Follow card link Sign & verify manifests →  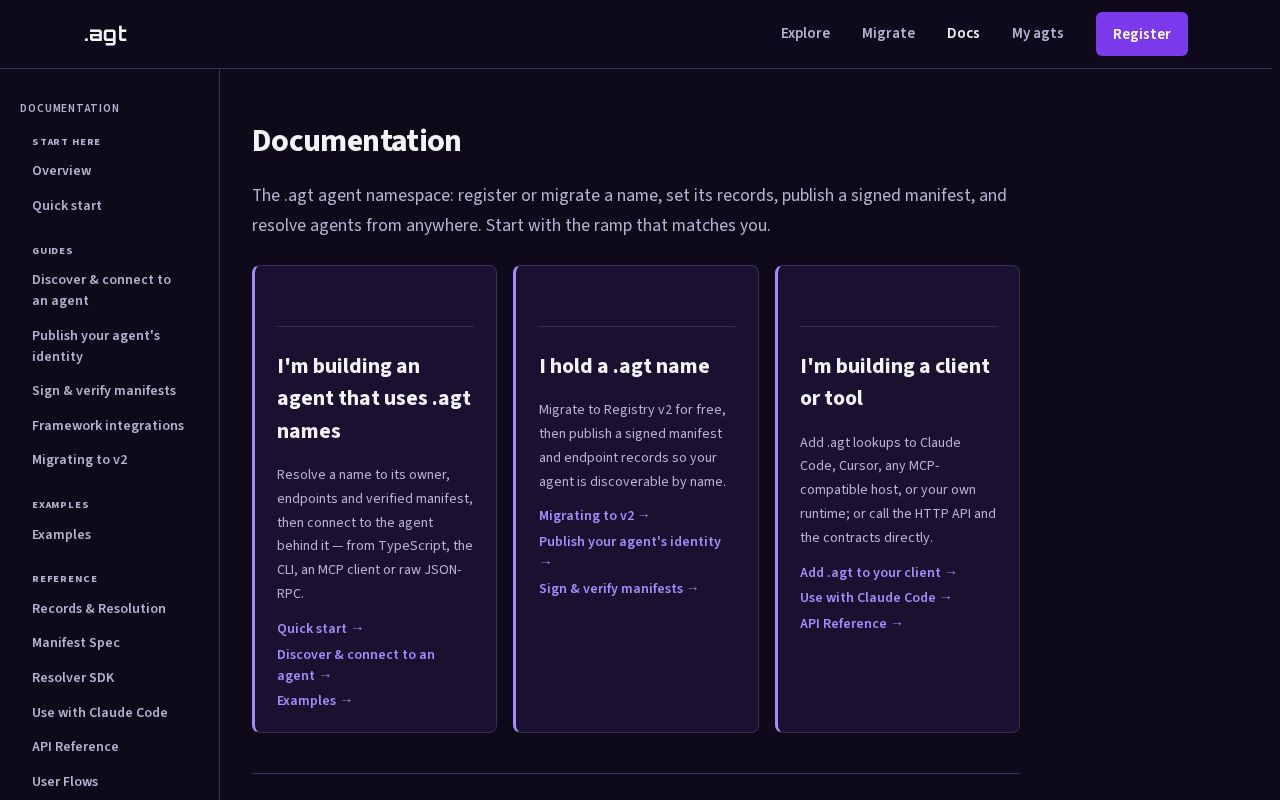tap(619, 589)
